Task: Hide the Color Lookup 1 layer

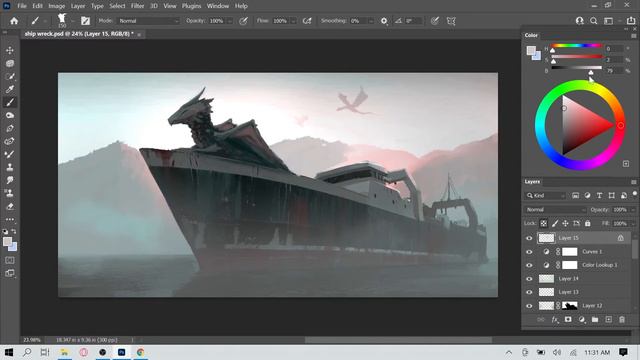Action: click(529, 265)
